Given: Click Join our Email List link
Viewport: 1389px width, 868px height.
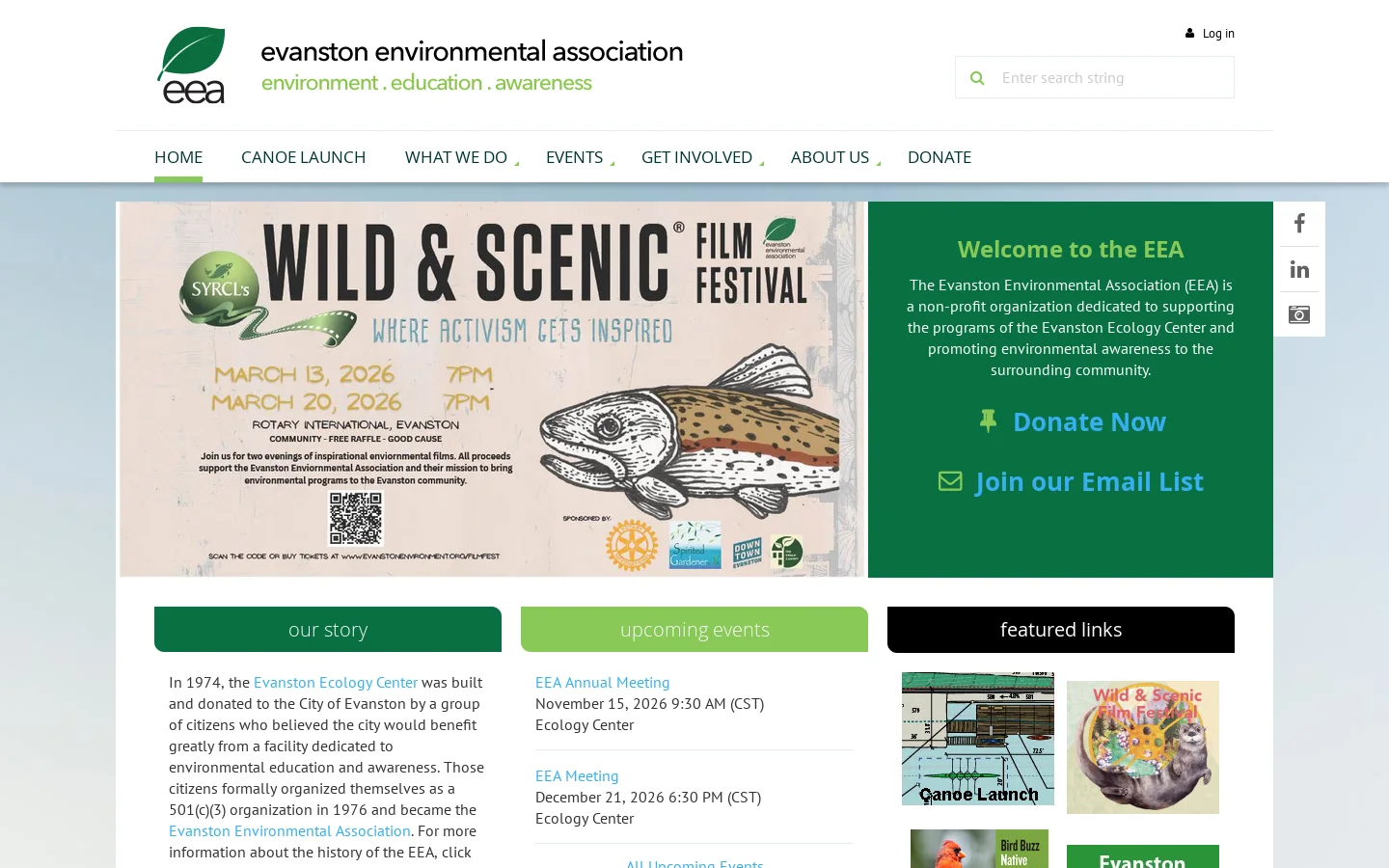Looking at the screenshot, I should point(1089,481).
